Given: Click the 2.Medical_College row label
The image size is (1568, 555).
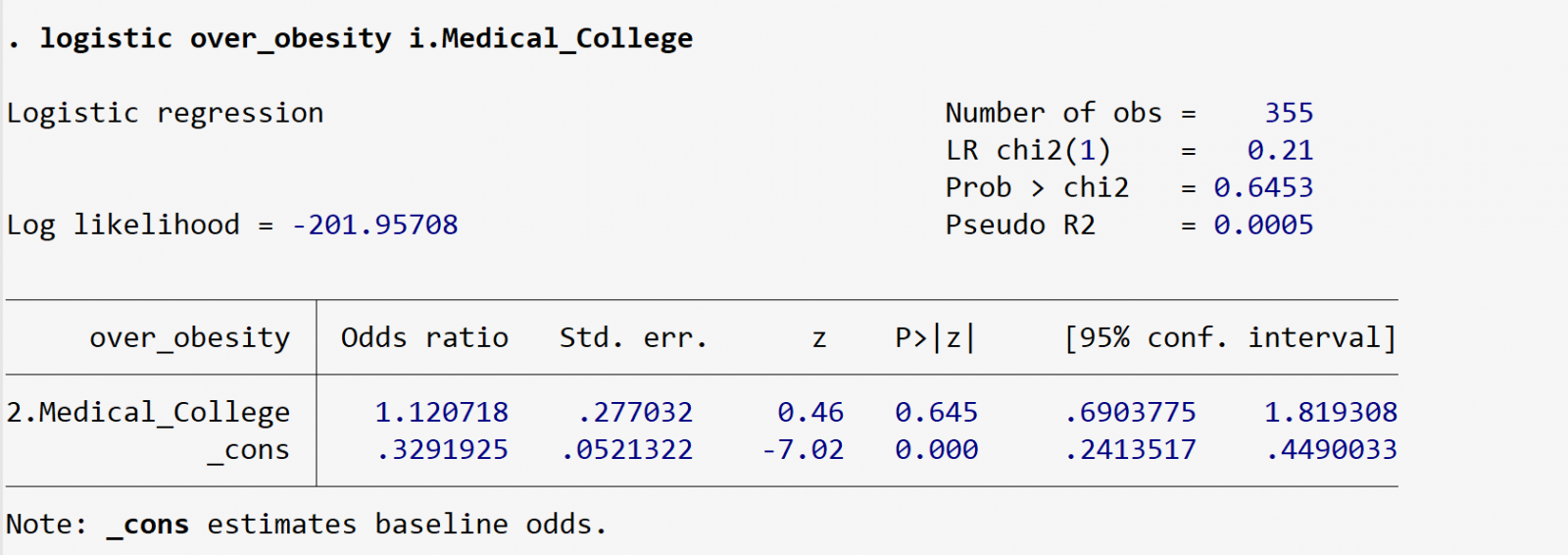Looking at the screenshot, I should (148, 412).
